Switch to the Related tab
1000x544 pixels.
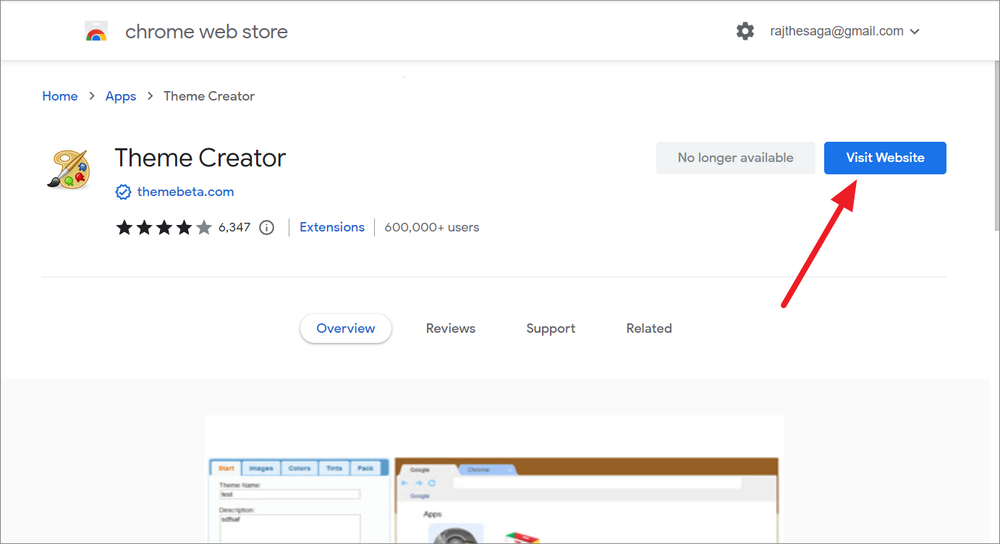pyautogui.click(x=649, y=328)
